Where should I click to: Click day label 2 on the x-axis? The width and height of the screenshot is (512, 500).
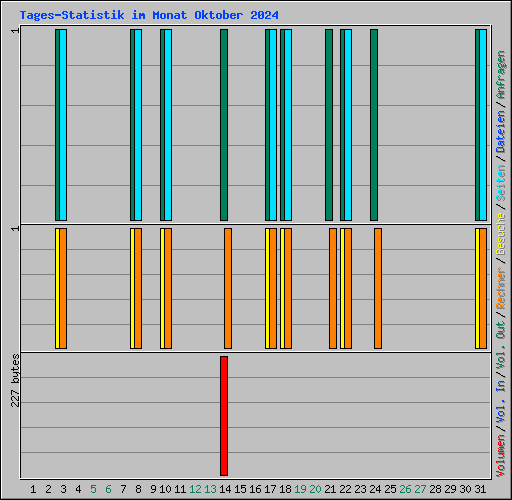tap(48, 489)
